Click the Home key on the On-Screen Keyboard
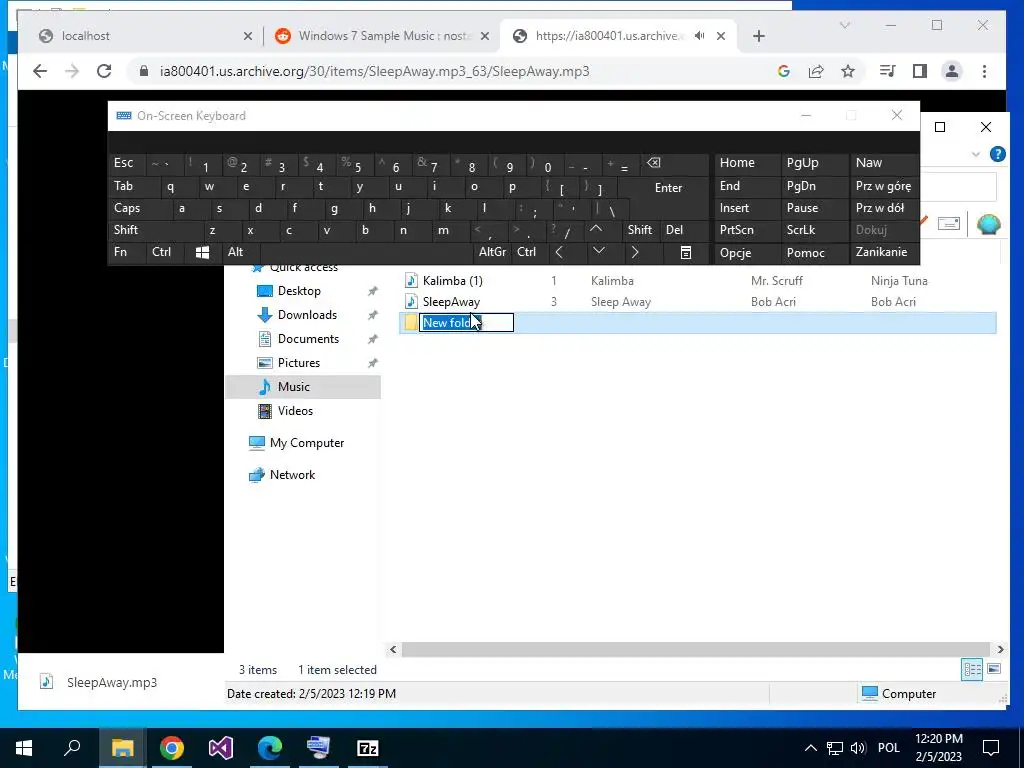This screenshot has height=768, width=1024. pyautogui.click(x=746, y=163)
